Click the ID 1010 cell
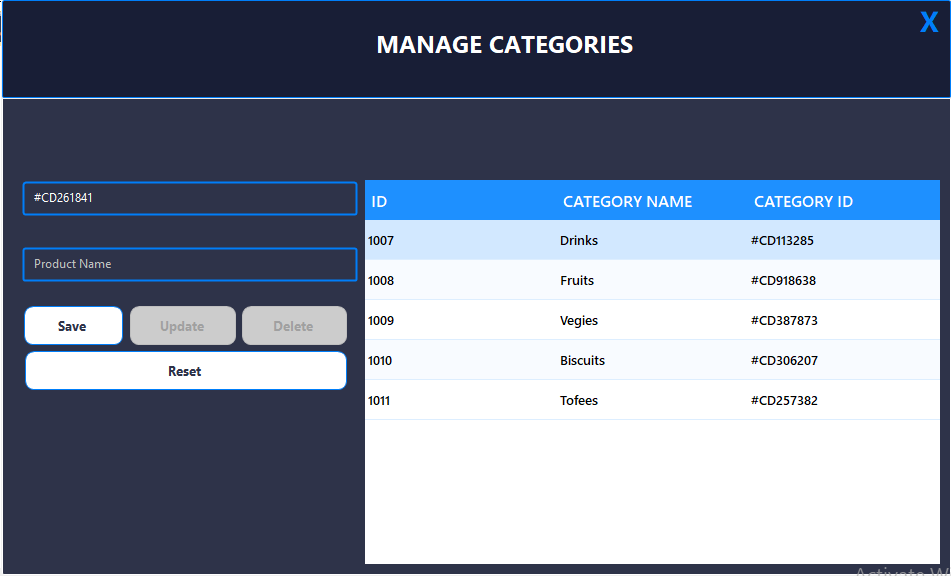 pyautogui.click(x=381, y=360)
